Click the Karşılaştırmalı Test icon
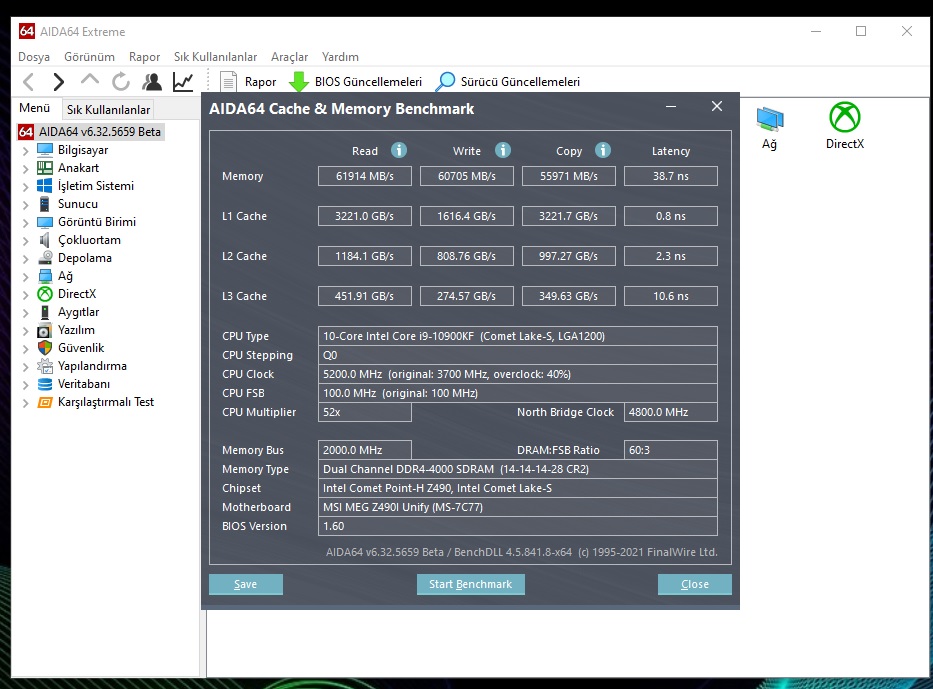933x689 pixels. (45, 402)
